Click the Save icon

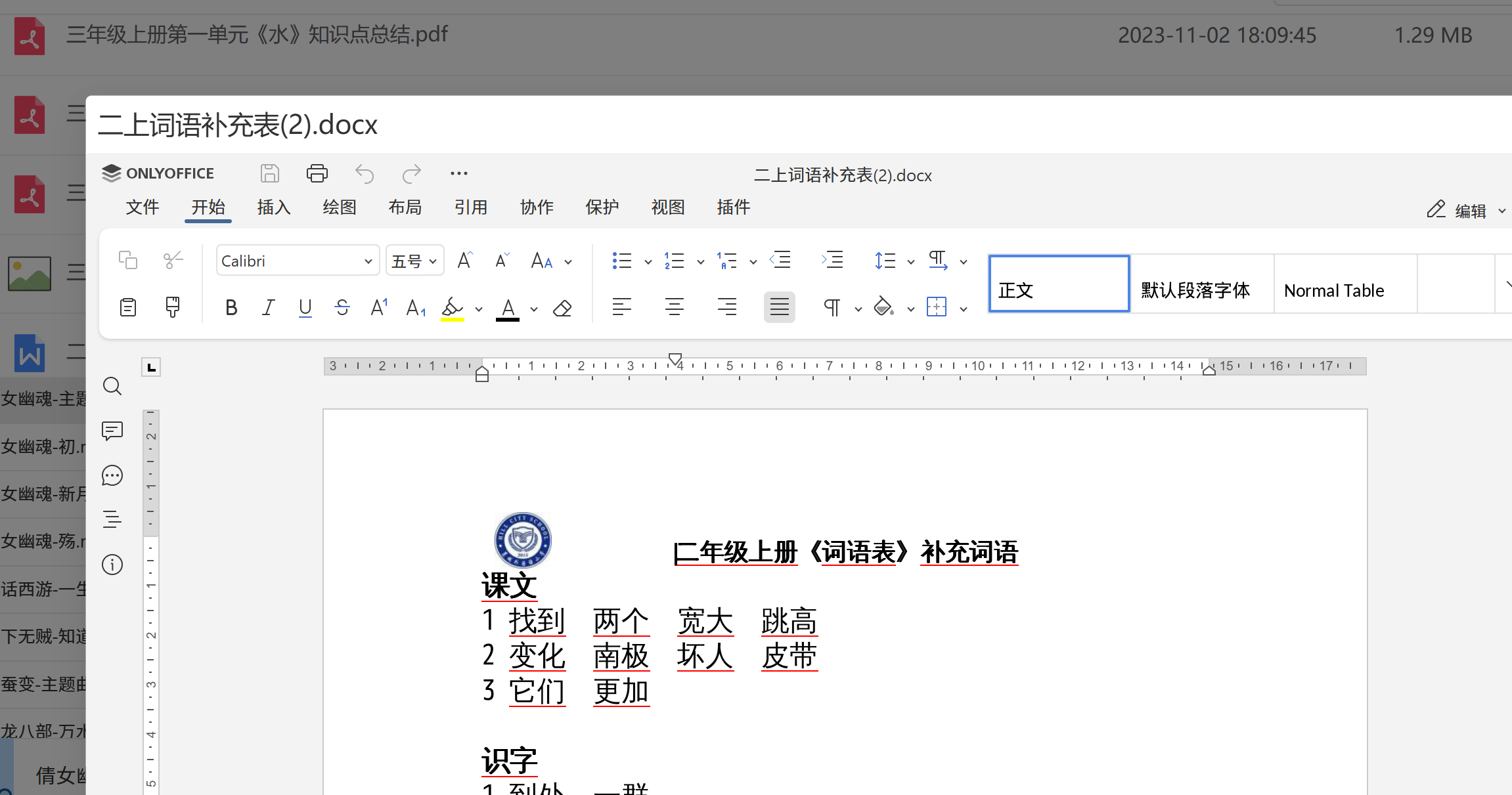pyautogui.click(x=270, y=173)
